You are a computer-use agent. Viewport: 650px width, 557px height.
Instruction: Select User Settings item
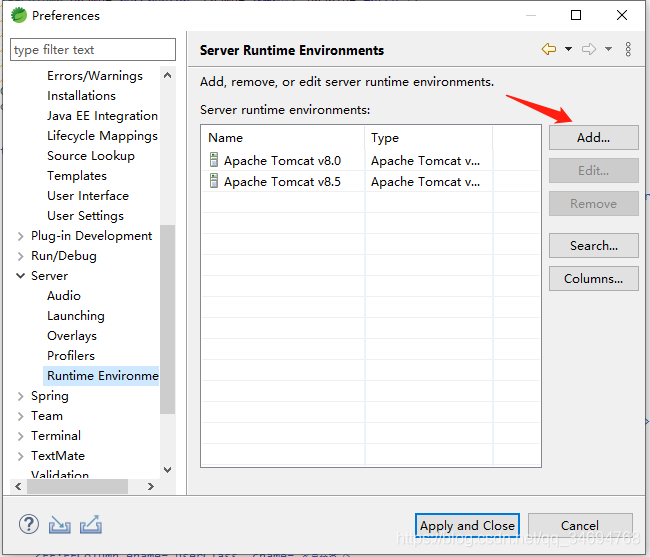(x=85, y=216)
